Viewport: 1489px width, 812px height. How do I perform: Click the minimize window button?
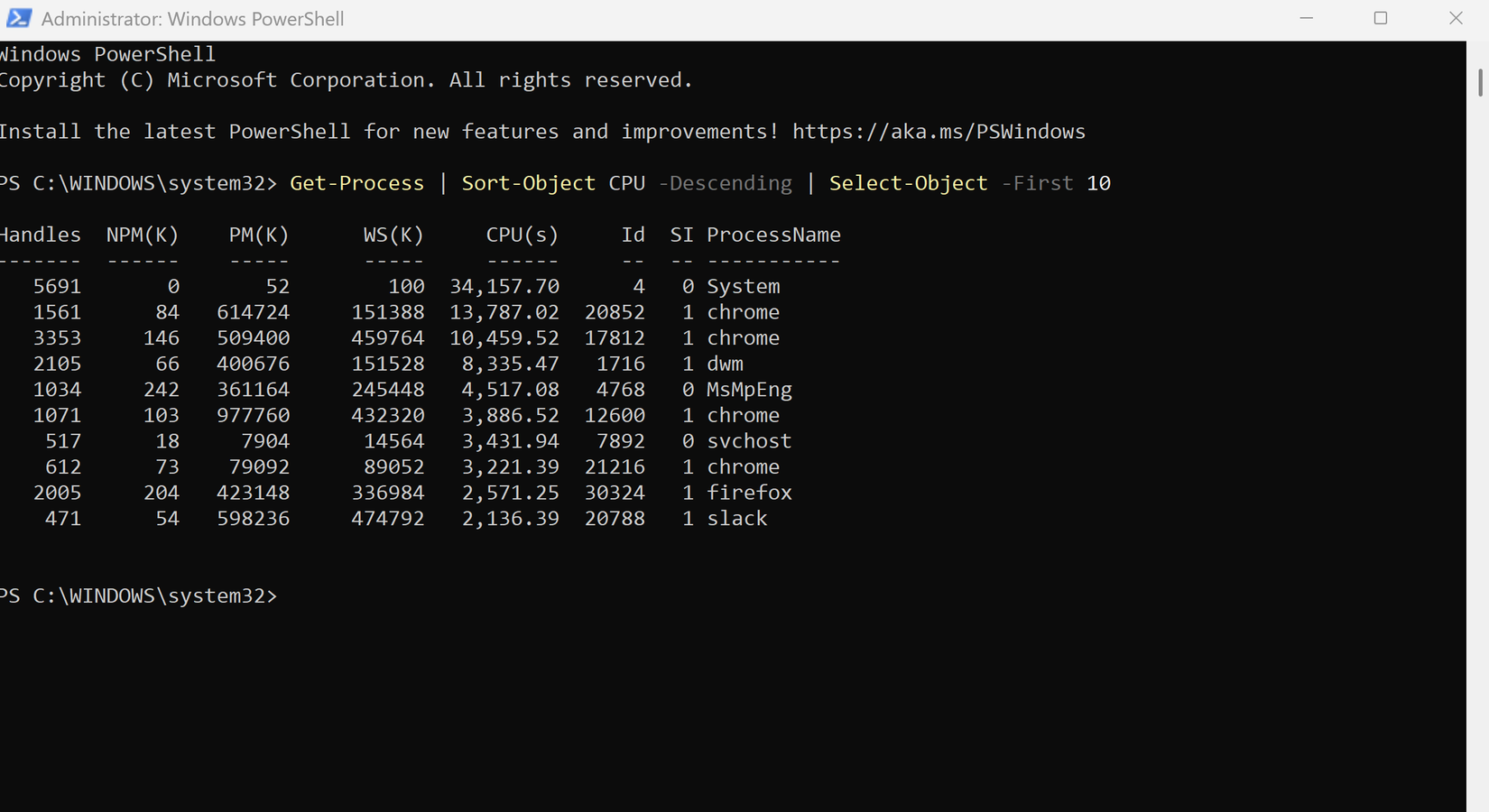(x=1306, y=18)
